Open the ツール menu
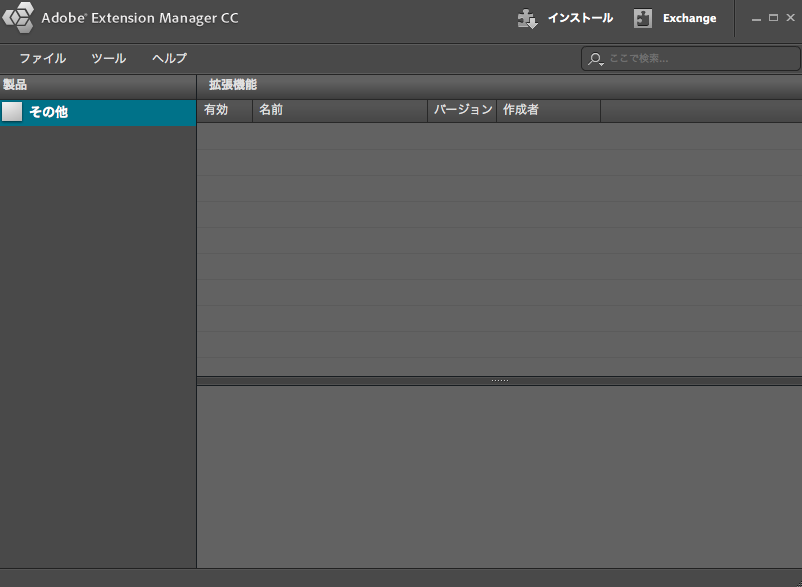The height and width of the screenshot is (587, 802). tap(109, 58)
